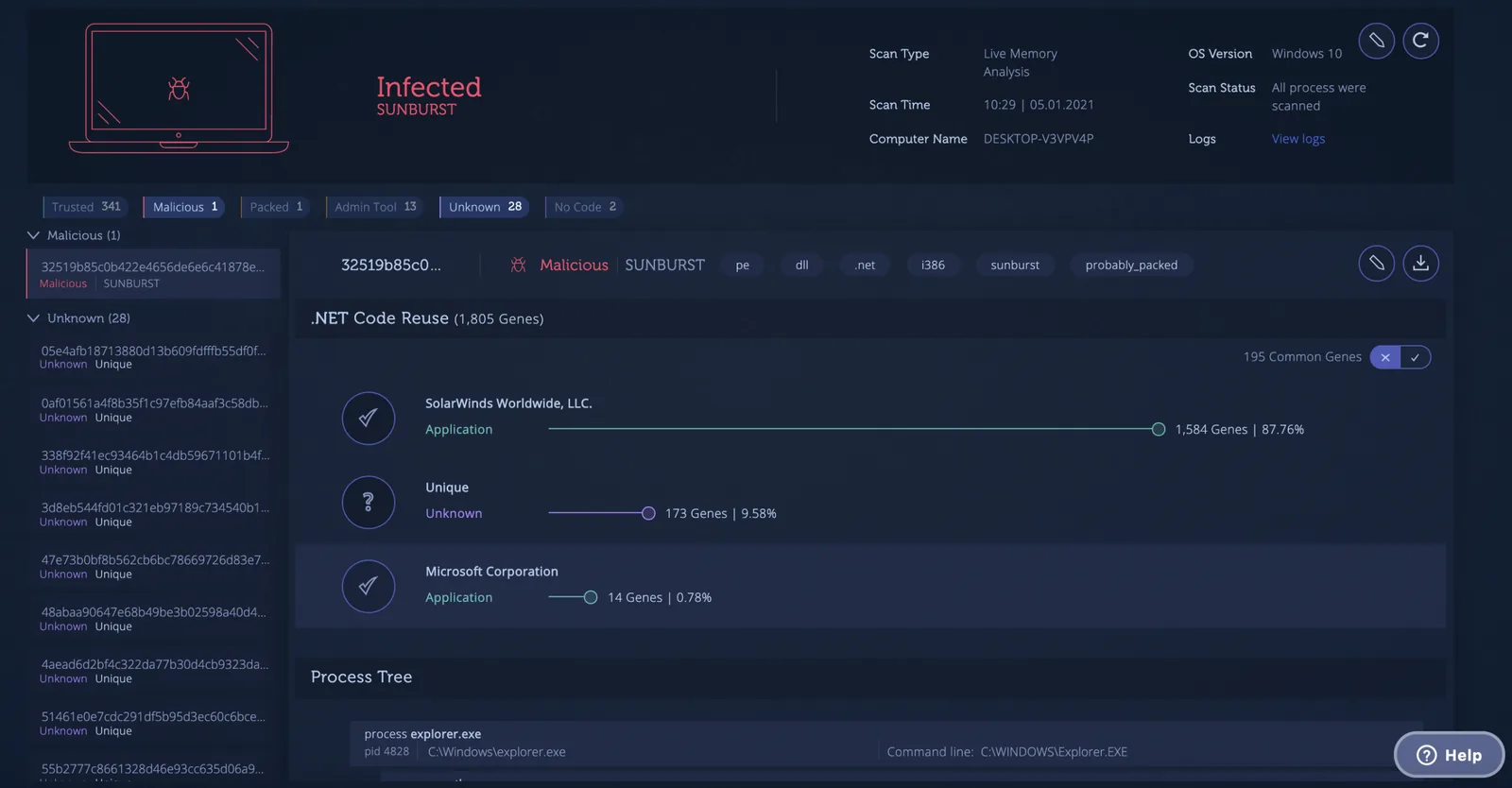Open the Help widget
This screenshot has width=1512, height=788.
[x=1449, y=755]
